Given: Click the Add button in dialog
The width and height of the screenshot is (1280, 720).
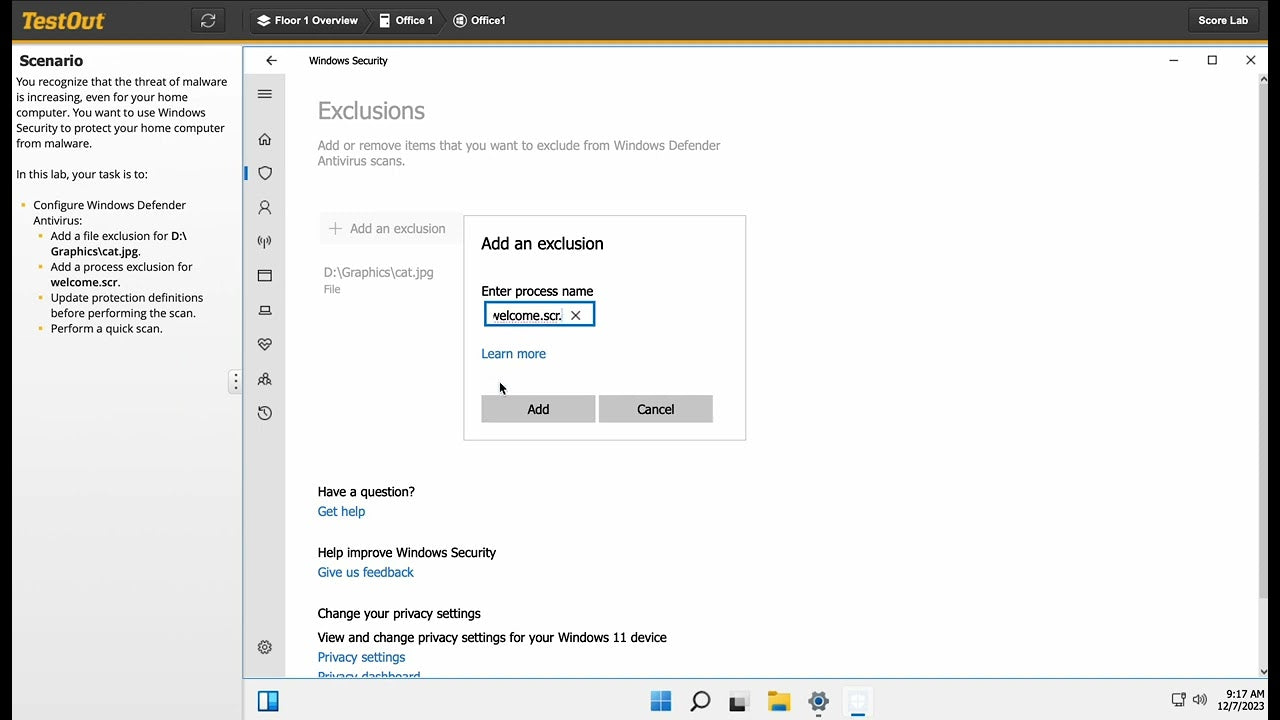Looking at the screenshot, I should [x=538, y=409].
